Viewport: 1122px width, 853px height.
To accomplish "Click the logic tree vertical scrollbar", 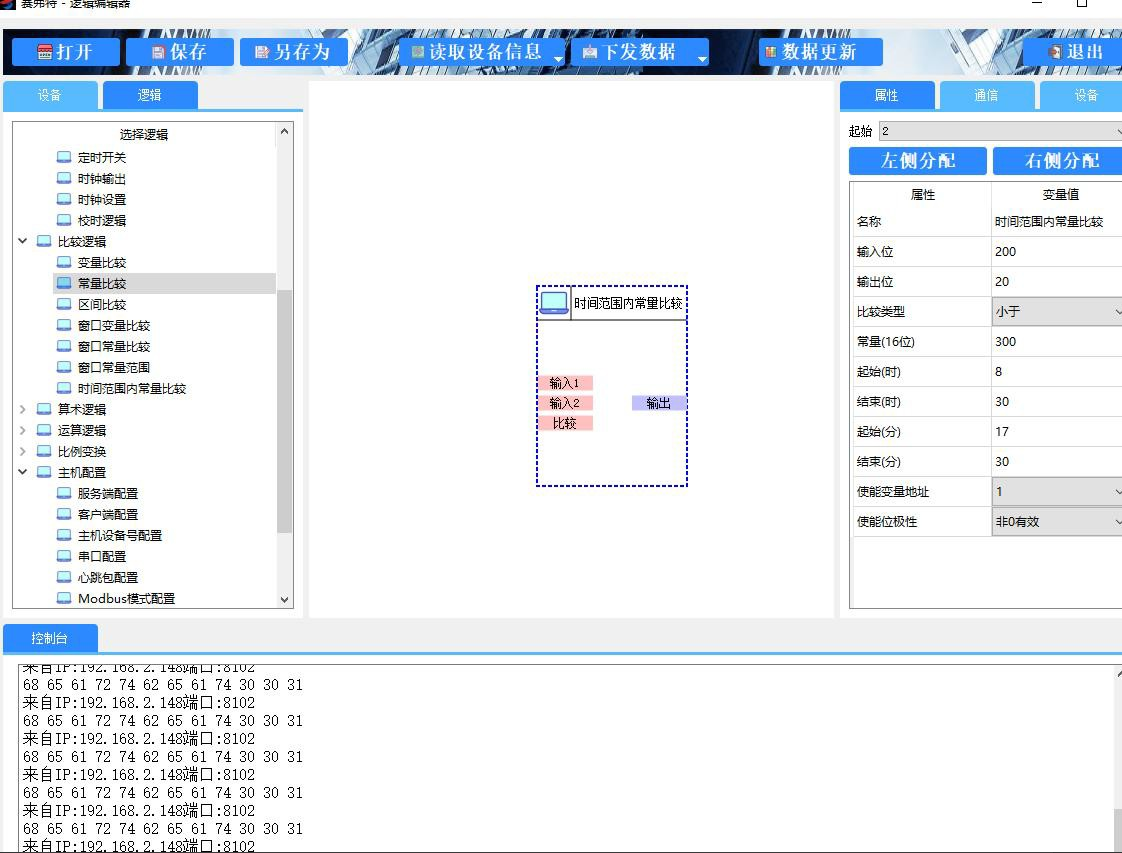I will point(285,410).
